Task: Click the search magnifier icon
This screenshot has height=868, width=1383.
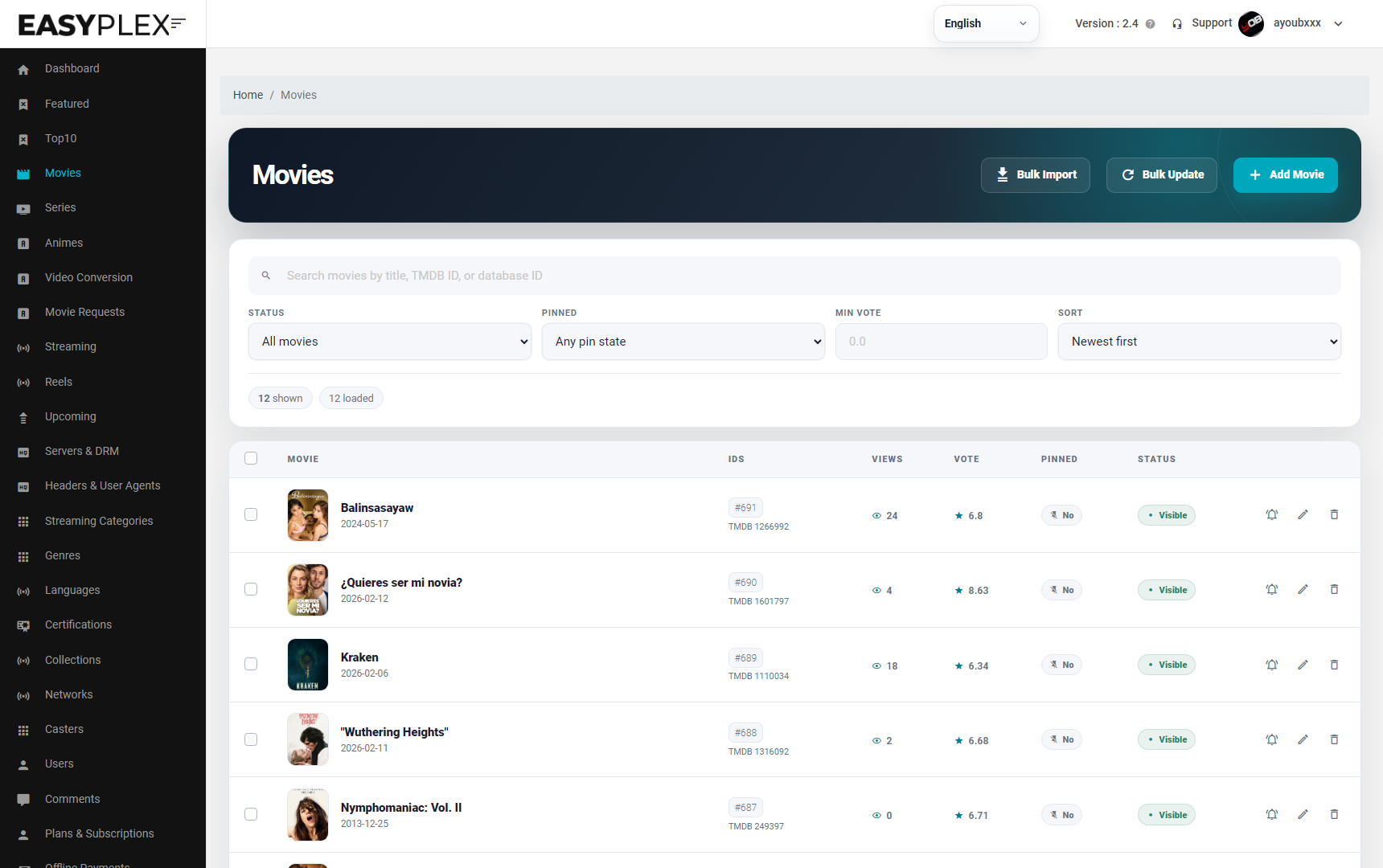Action: point(266,276)
